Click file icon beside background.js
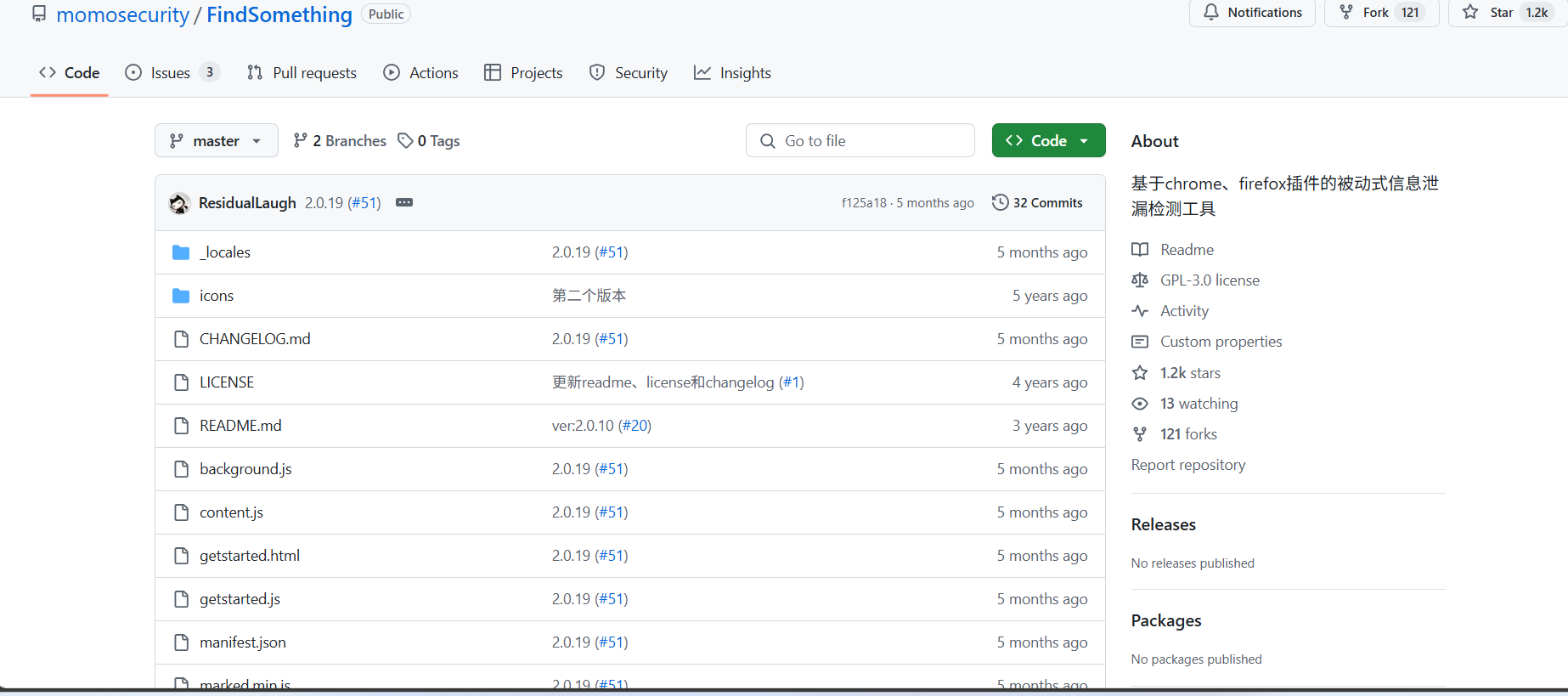1568x696 pixels. point(181,469)
